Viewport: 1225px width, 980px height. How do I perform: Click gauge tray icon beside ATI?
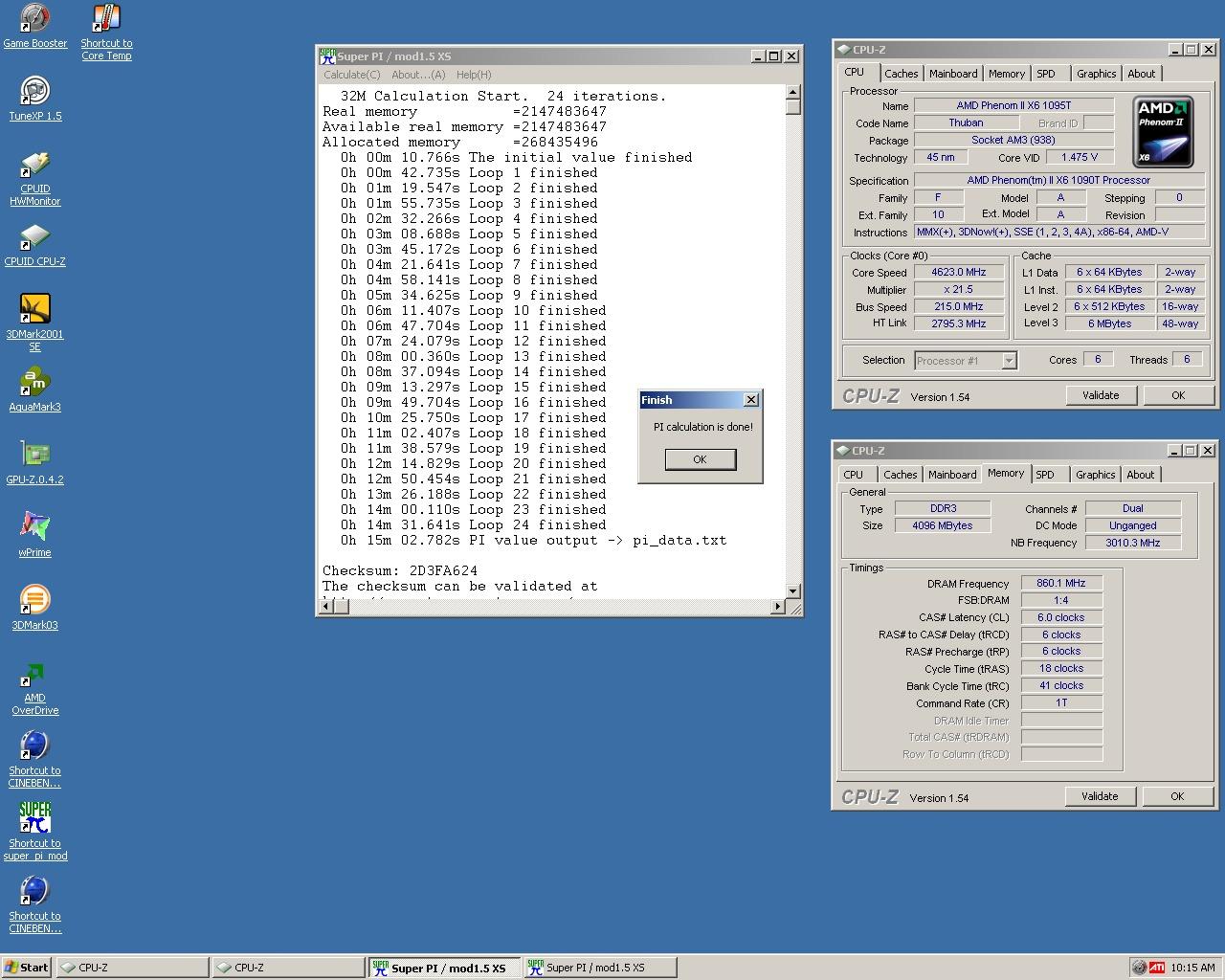click(1139, 968)
